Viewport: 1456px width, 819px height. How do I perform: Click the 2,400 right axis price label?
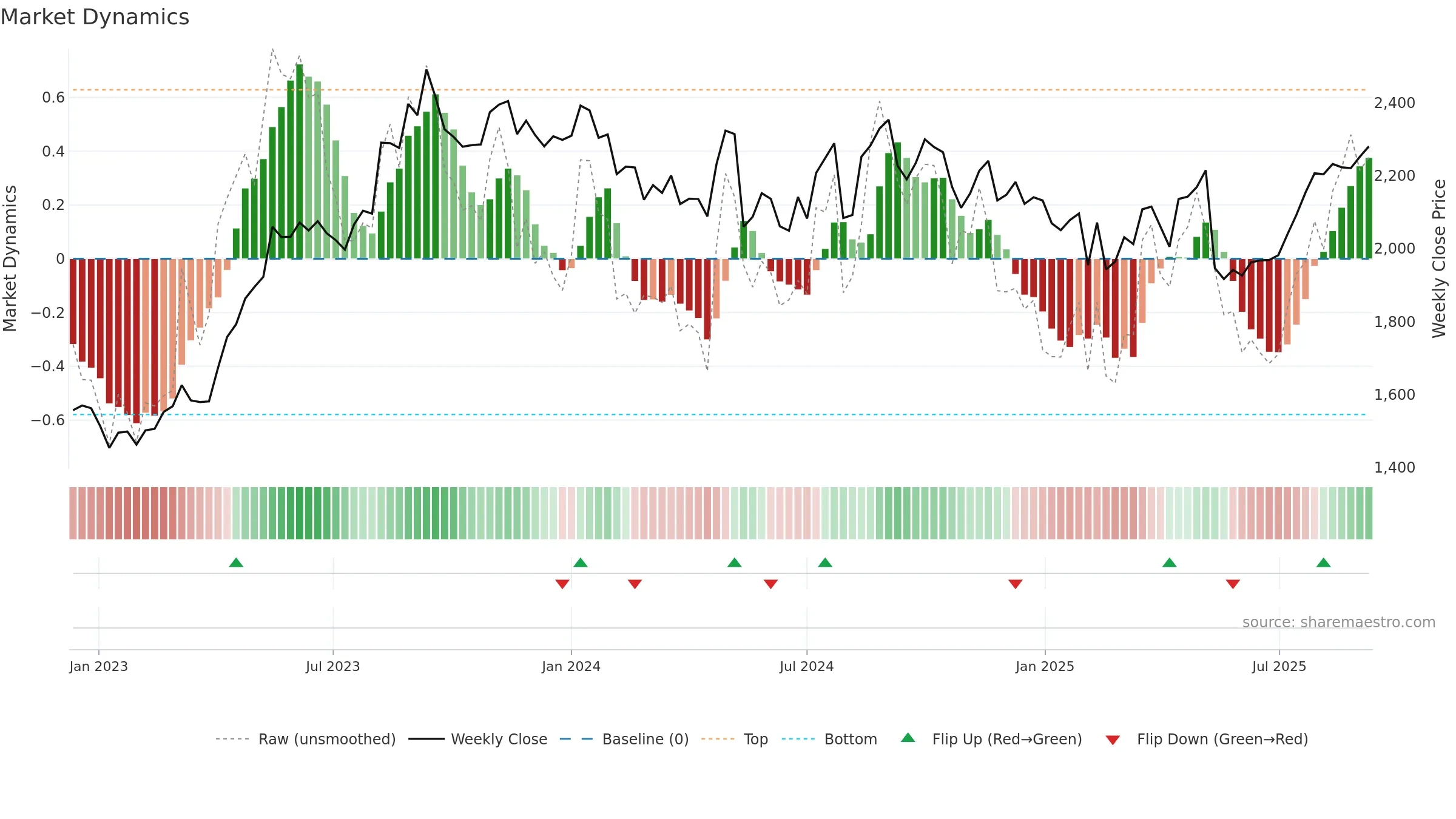(x=1395, y=103)
